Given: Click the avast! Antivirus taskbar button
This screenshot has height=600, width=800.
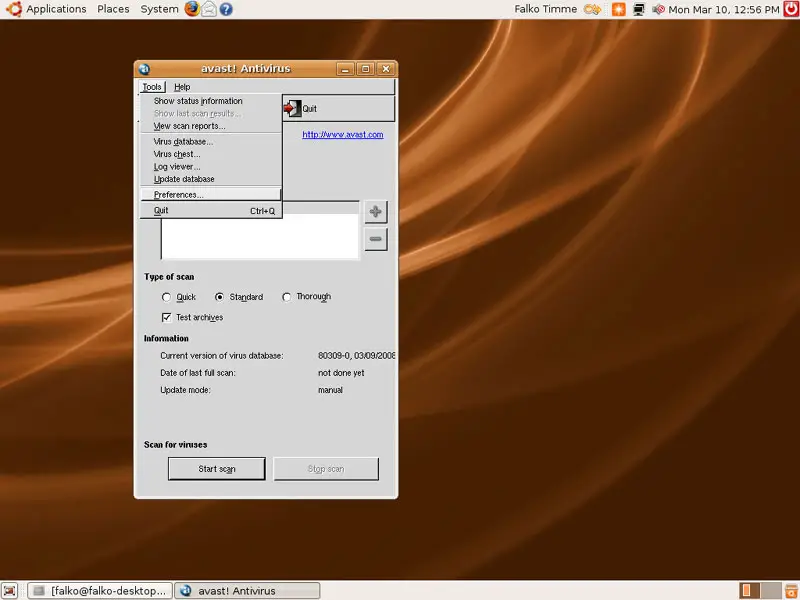Looking at the screenshot, I should click(x=247, y=591).
